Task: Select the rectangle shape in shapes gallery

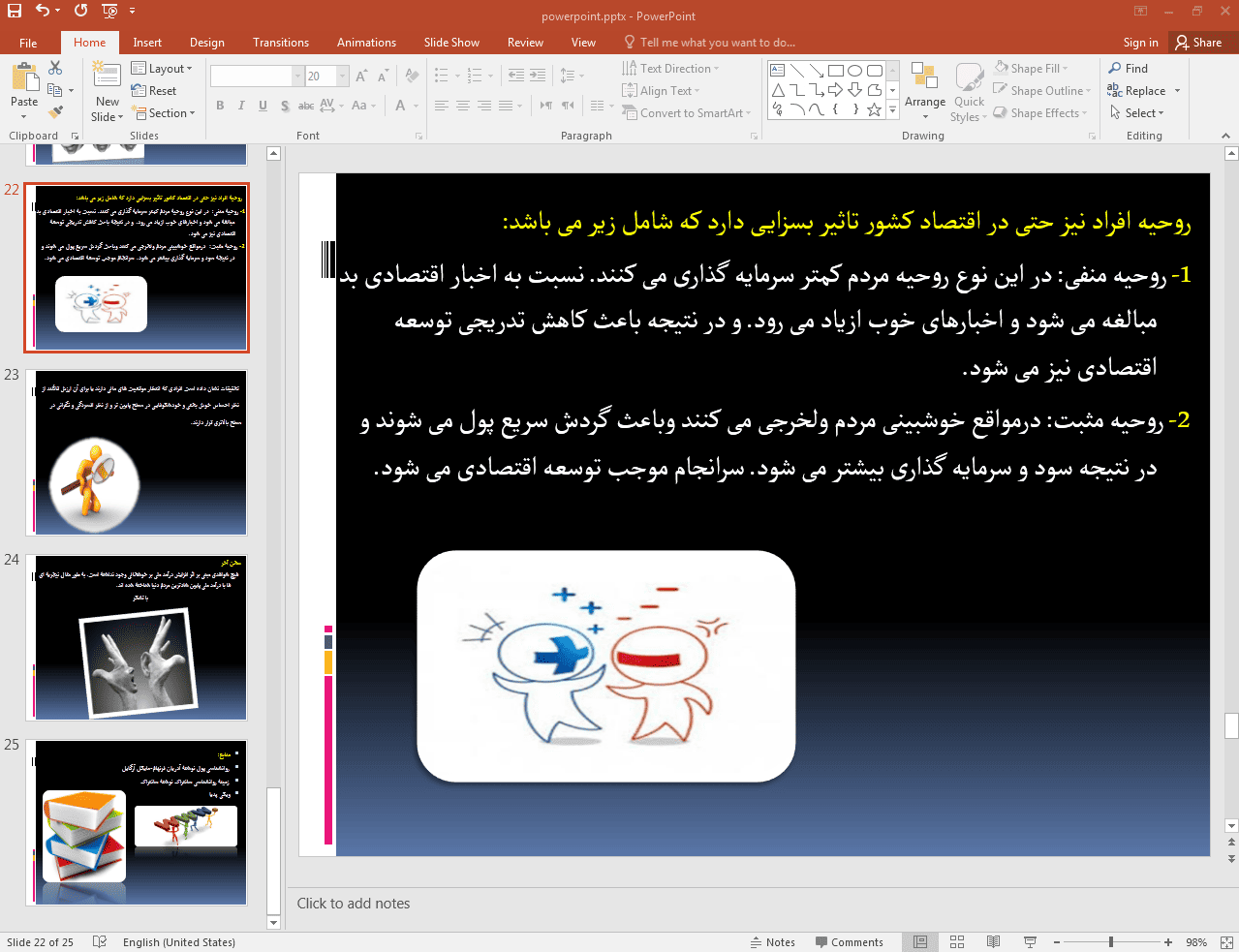Action: (836, 71)
